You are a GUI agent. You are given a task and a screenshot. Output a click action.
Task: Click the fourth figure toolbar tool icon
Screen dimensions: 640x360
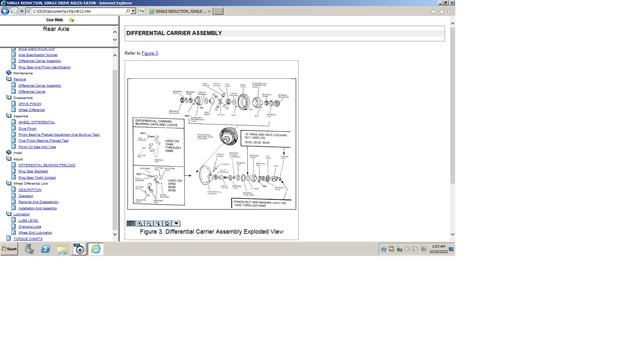coord(158,223)
